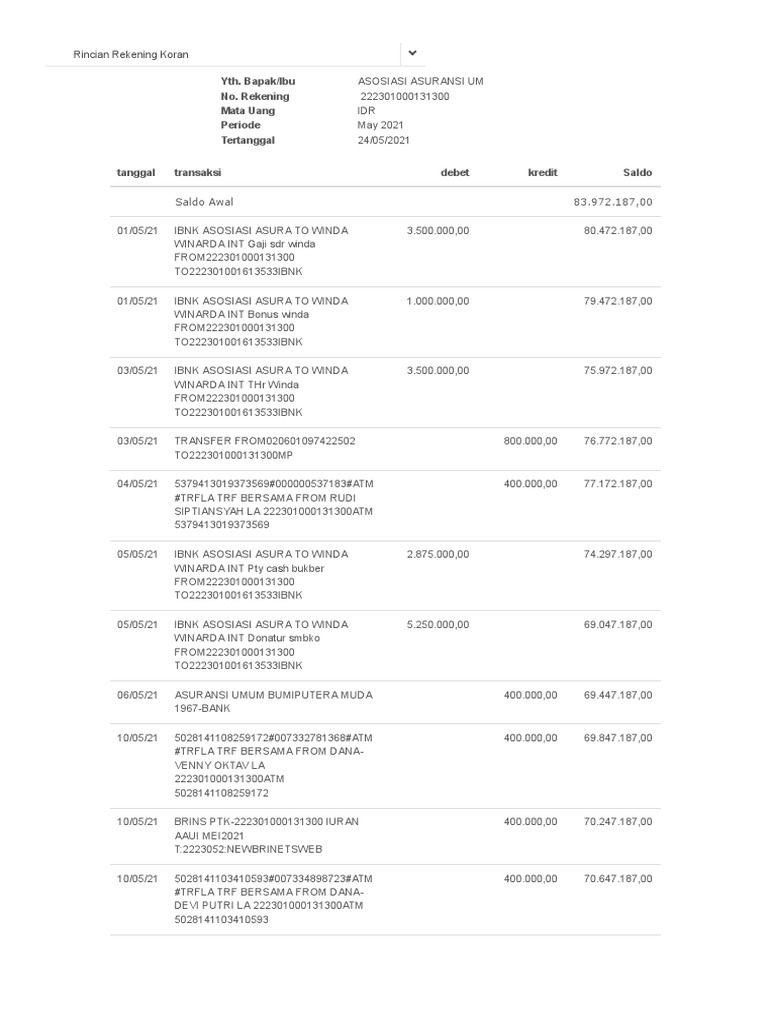Select the RUDI SIPTIANSYAH transfer row

[385, 505]
